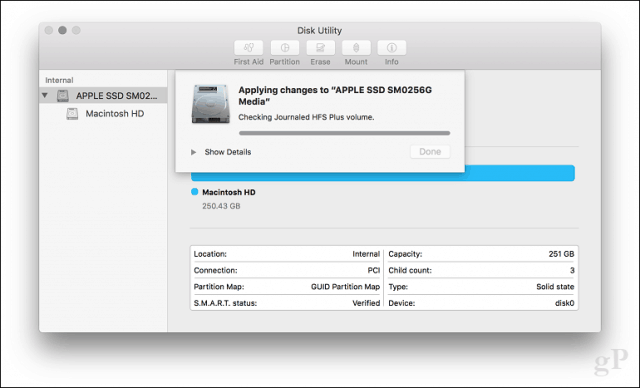
Task: Click the Mount toolbar icon
Action: tap(356, 48)
